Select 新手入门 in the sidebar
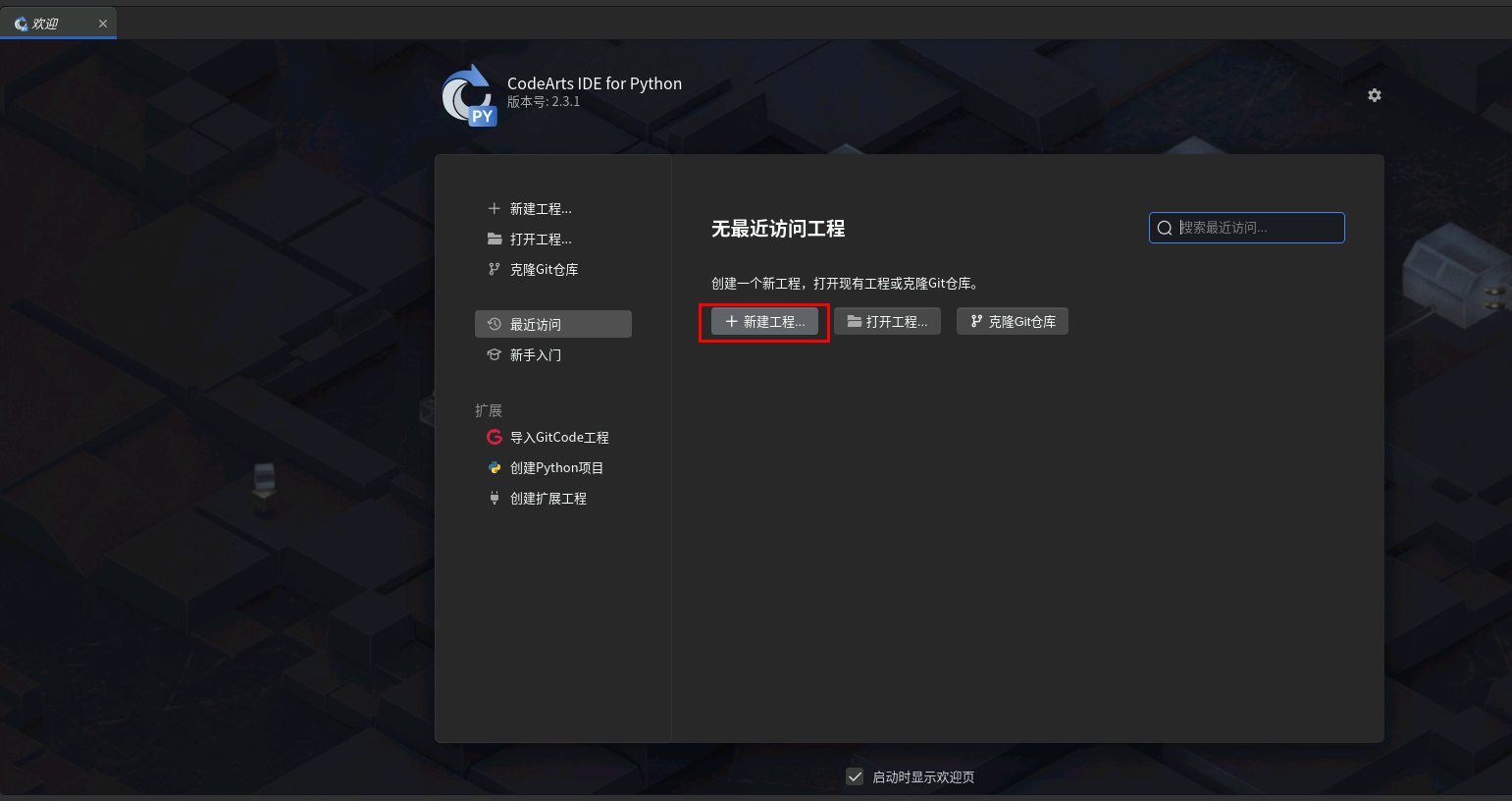The width and height of the screenshot is (1512, 801). click(553, 354)
